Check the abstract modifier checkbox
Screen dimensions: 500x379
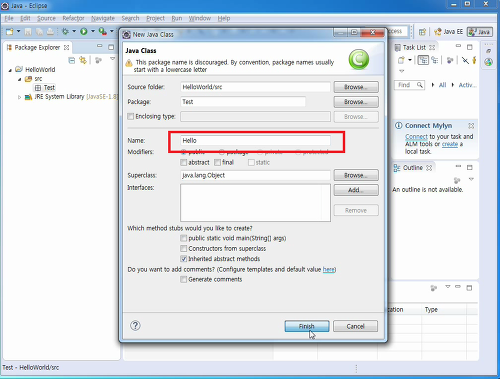pyautogui.click(x=183, y=162)
